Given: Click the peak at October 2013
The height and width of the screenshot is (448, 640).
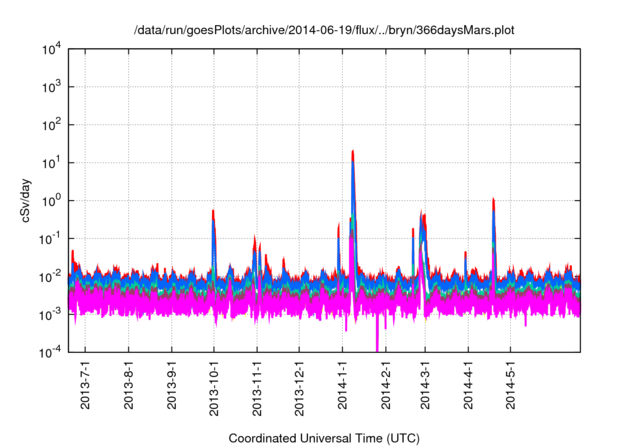Looking at the screenshot, I should click(214, 214).
